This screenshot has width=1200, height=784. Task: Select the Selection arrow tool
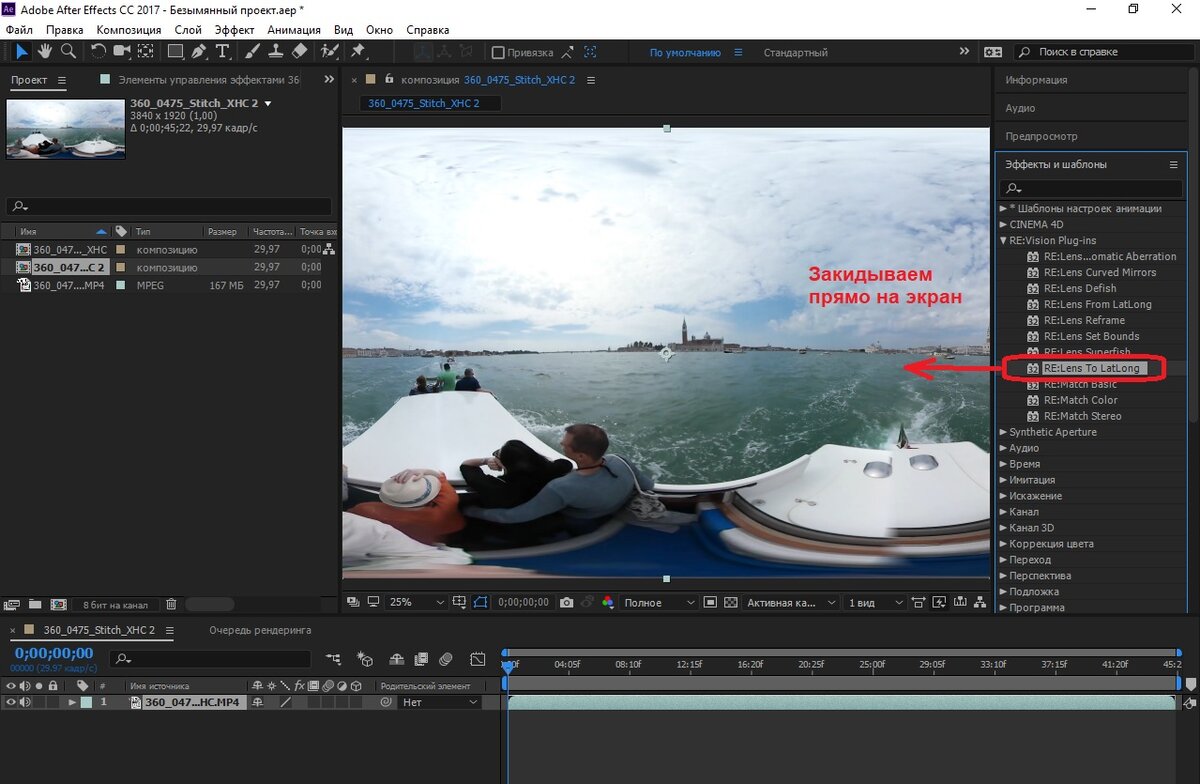pos(21,51)
